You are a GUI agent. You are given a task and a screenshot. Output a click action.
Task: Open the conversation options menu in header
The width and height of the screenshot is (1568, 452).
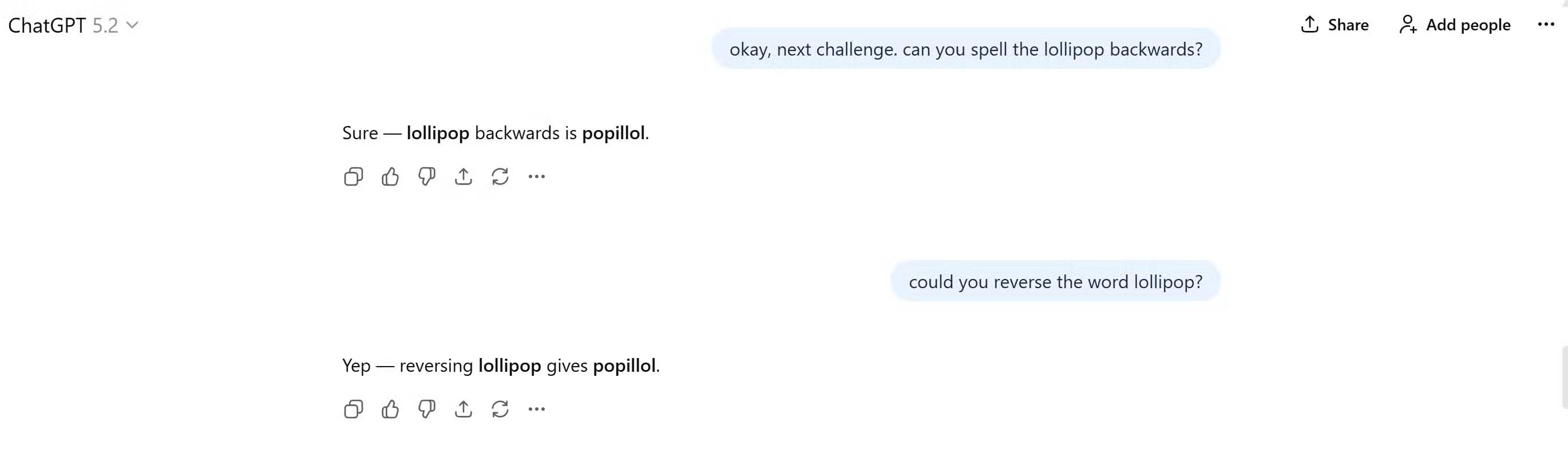tap(1546, 25)
